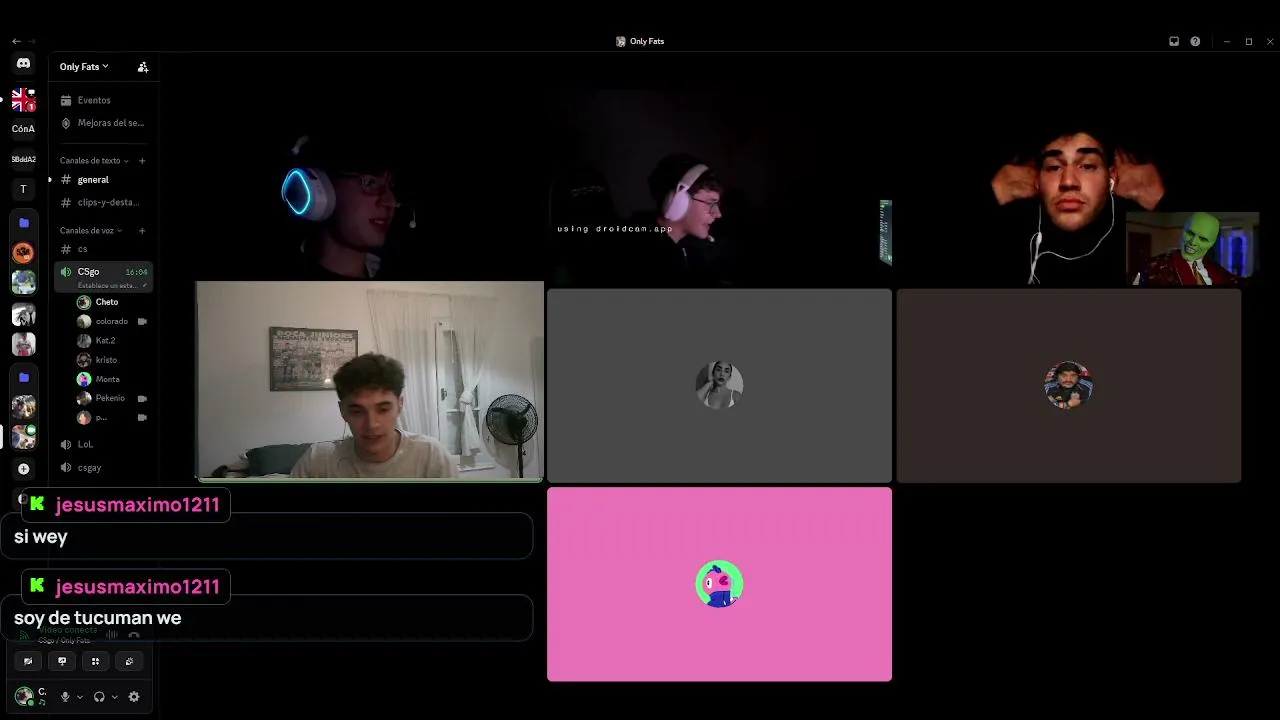The image size is (1280, 720).
Task: Go back with the left arrow
Action: click(16, 42)
